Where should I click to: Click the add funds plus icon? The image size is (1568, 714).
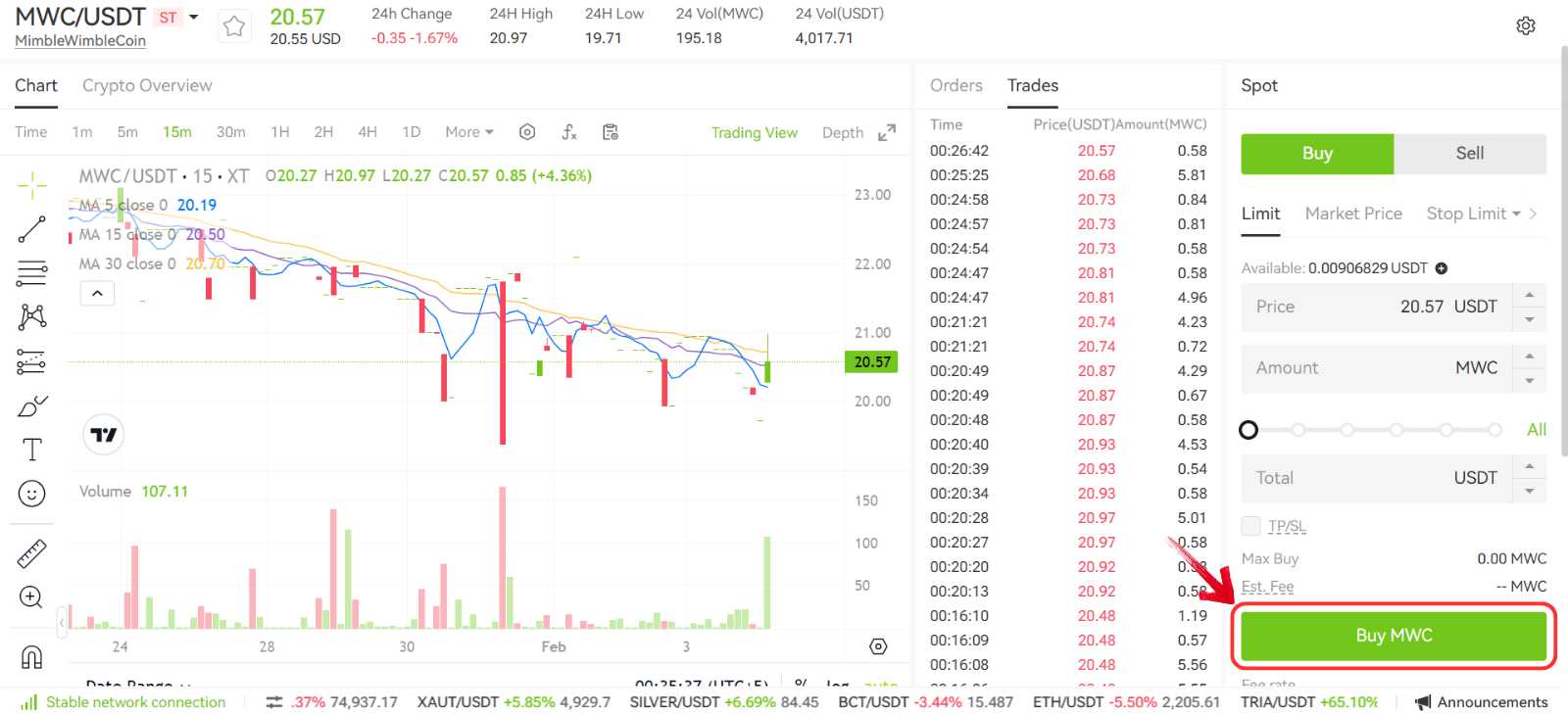pos(1442,268)
